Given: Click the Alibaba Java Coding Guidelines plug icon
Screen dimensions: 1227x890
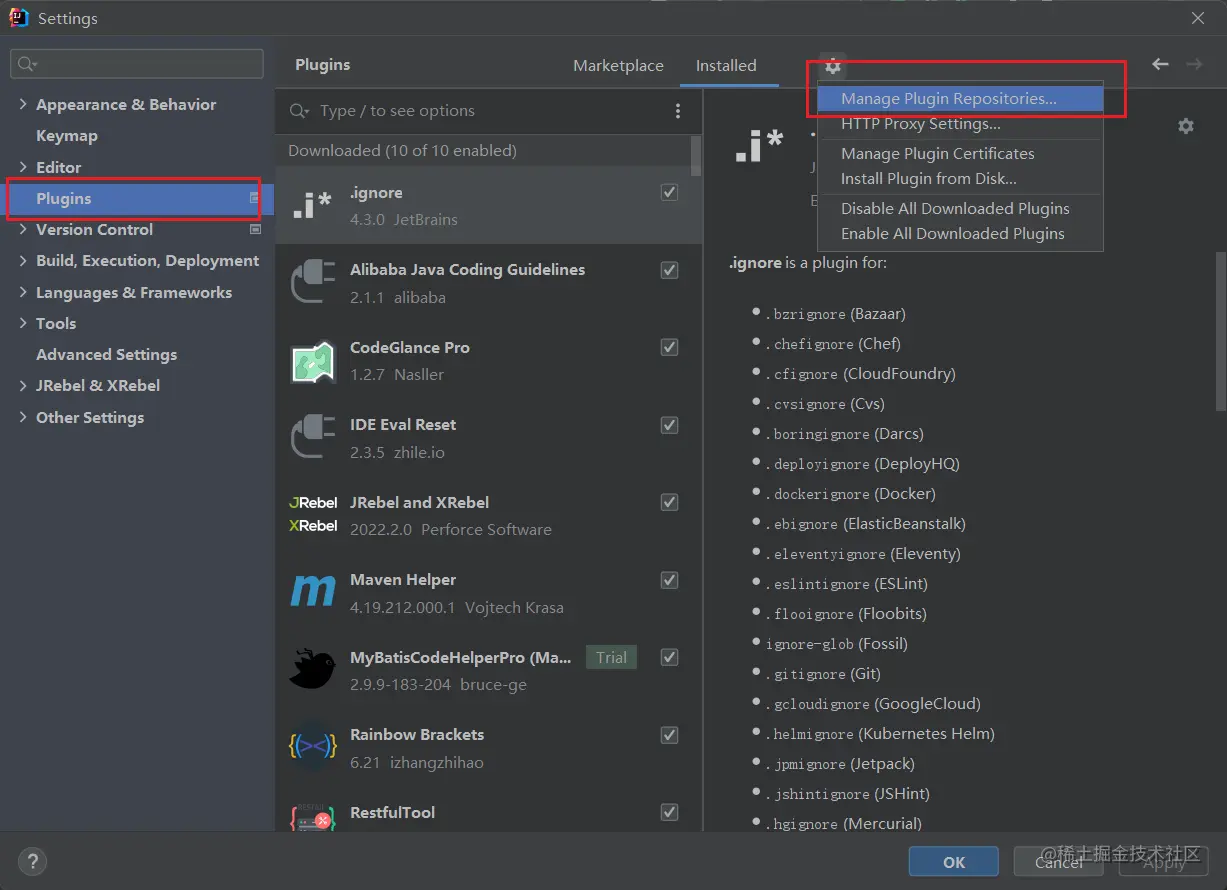Looking at the screenshot, I should 312,283.
